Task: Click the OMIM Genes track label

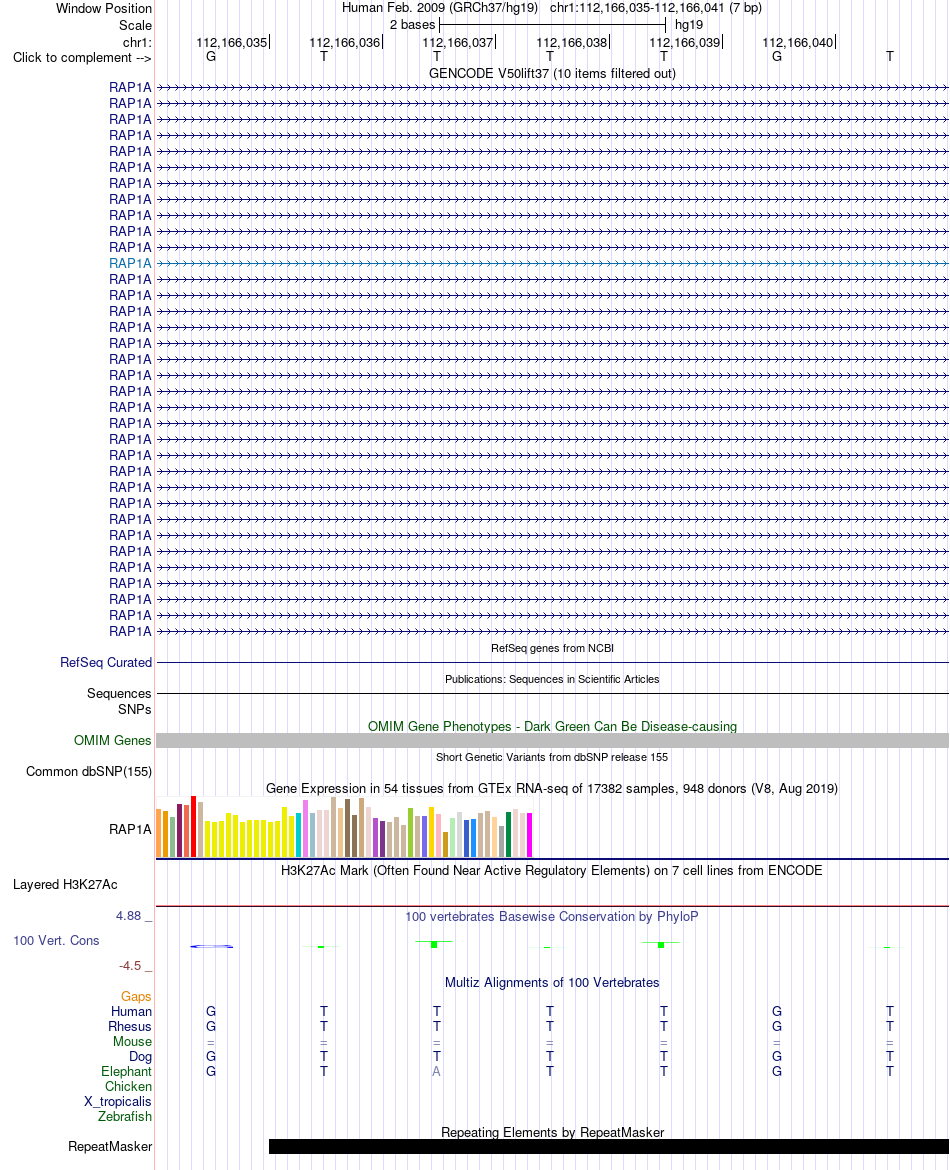Action: pos(113,741)
